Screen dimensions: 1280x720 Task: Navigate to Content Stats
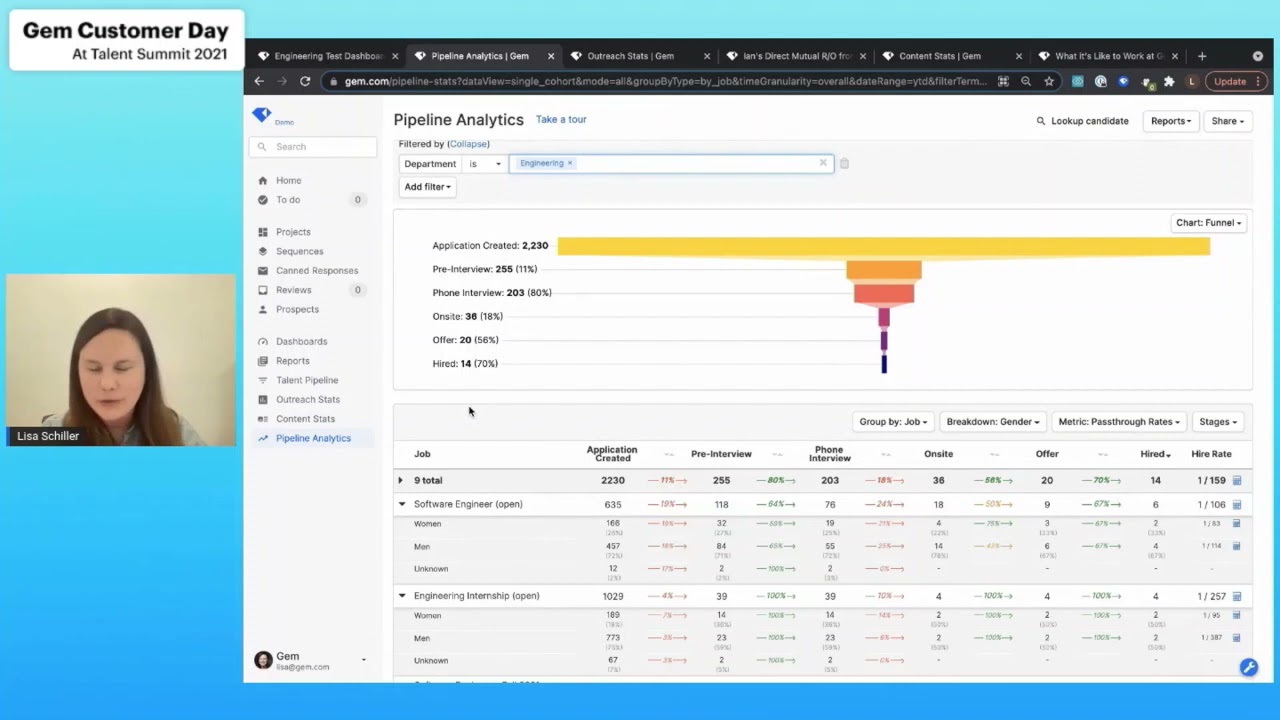pyautogui.click(x=305, y=419)
